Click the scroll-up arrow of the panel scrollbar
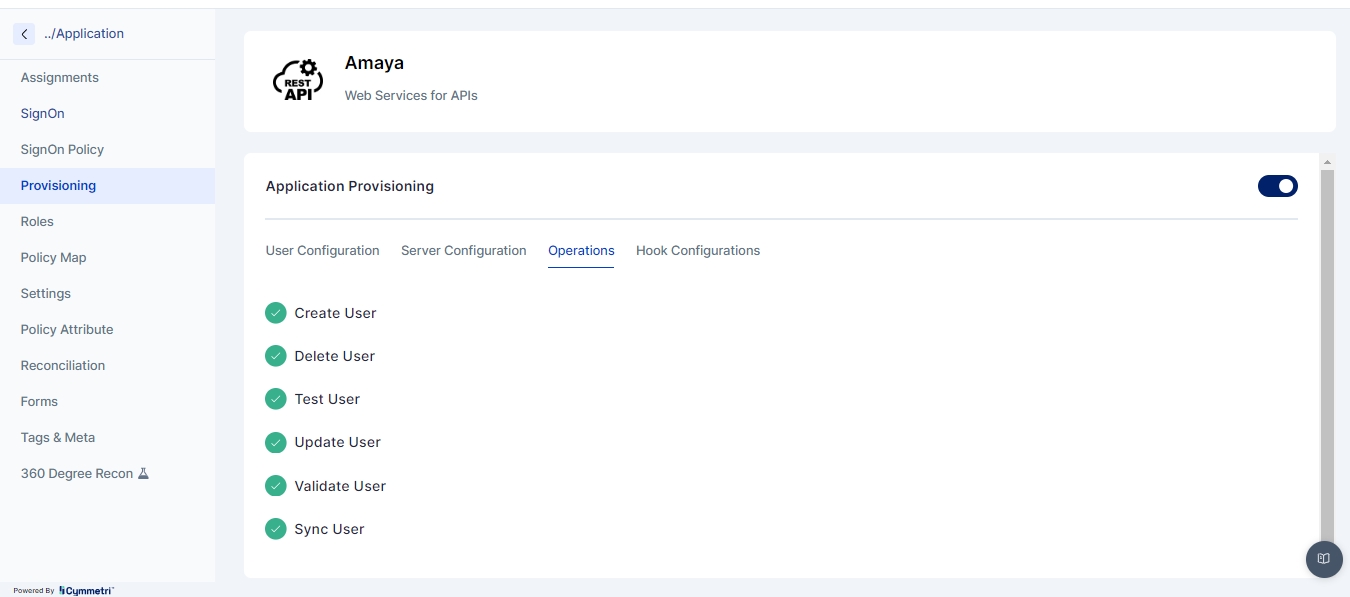The height and width of the screenshot is (597, 1350). 1327,162
